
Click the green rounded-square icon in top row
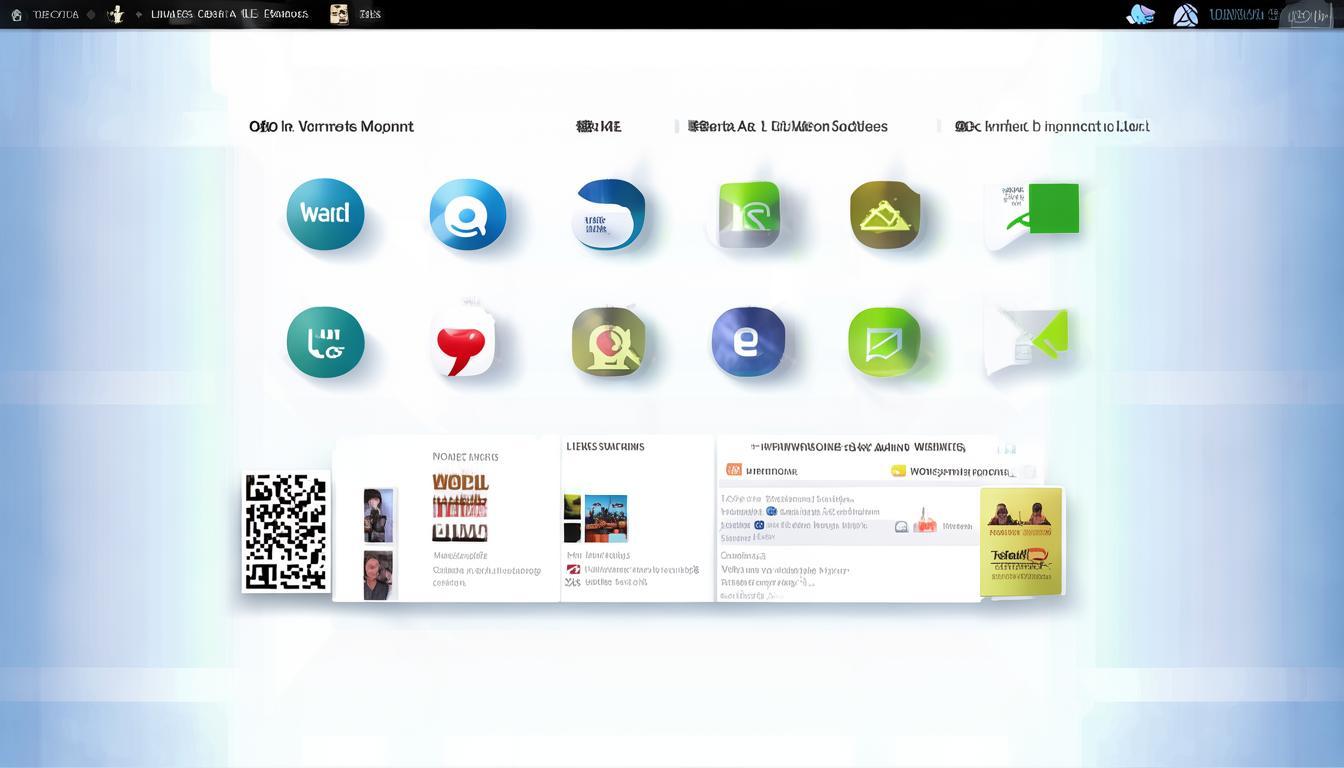pos(749,214)
